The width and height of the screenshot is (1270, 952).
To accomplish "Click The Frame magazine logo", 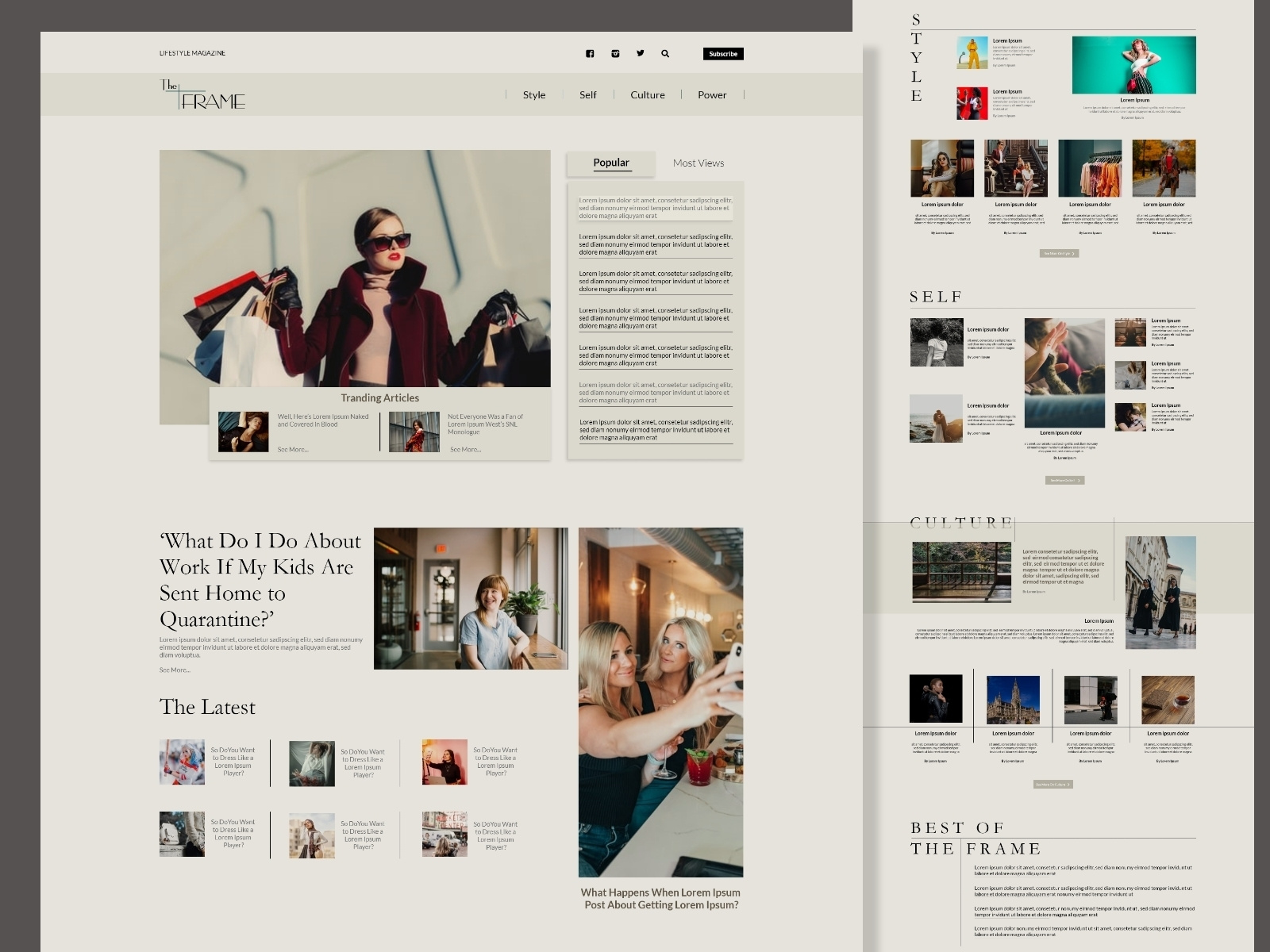I will coord(201,94).
